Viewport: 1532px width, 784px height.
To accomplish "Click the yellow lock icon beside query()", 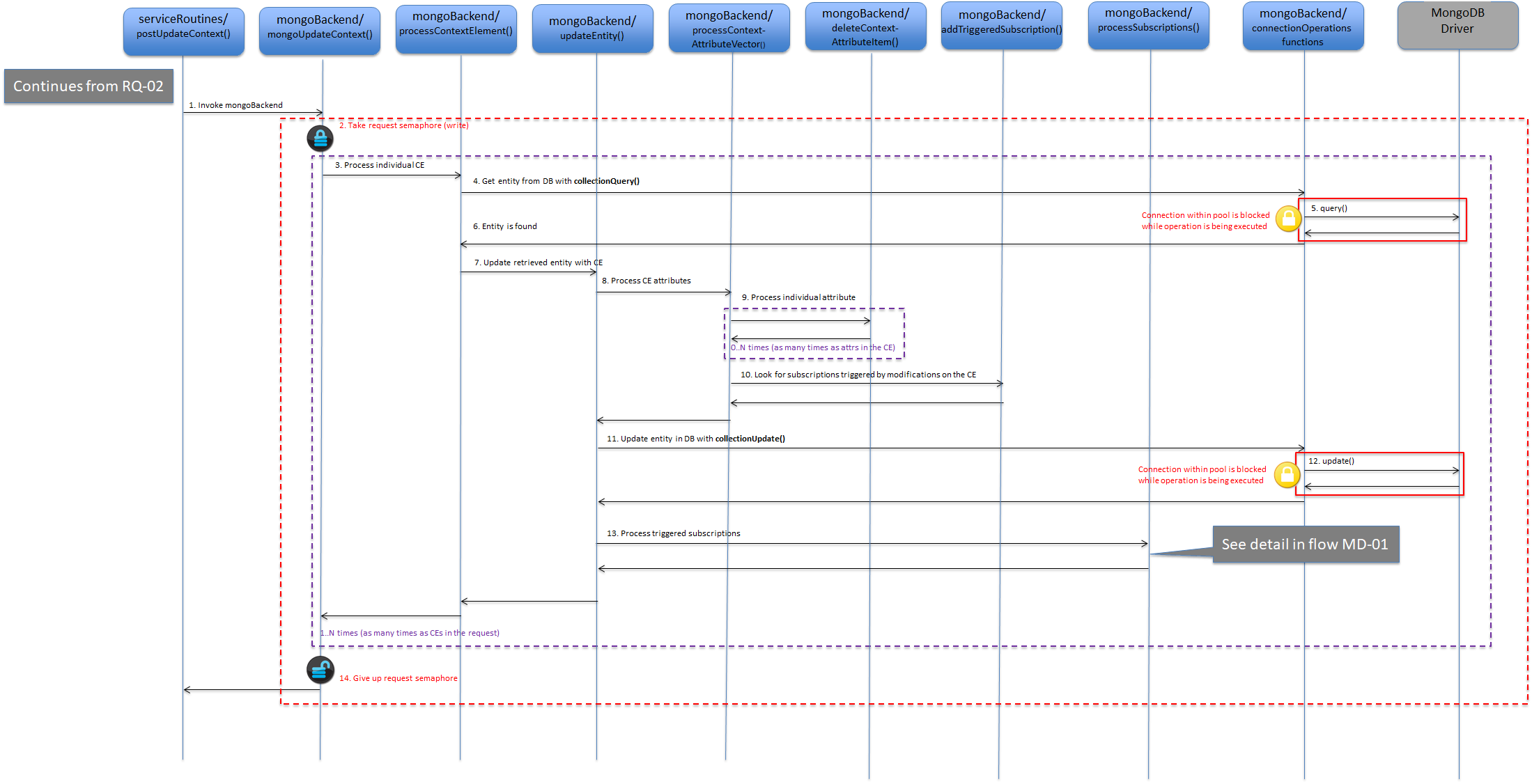I will click(1288, 219).
